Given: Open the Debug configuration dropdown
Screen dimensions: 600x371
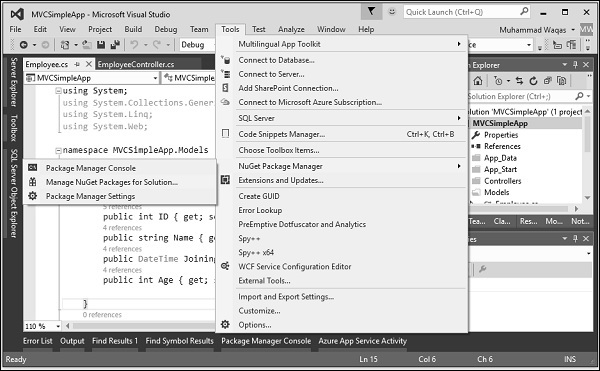Looking at the screenshot, I should click(x=196, y=45).
